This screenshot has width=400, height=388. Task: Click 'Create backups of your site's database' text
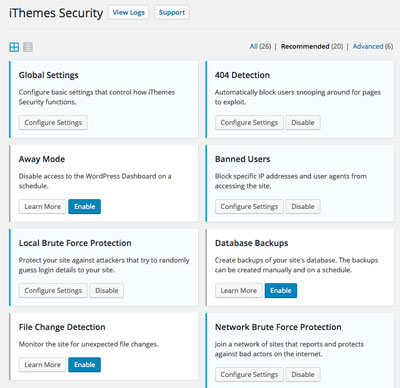(296, 265)
